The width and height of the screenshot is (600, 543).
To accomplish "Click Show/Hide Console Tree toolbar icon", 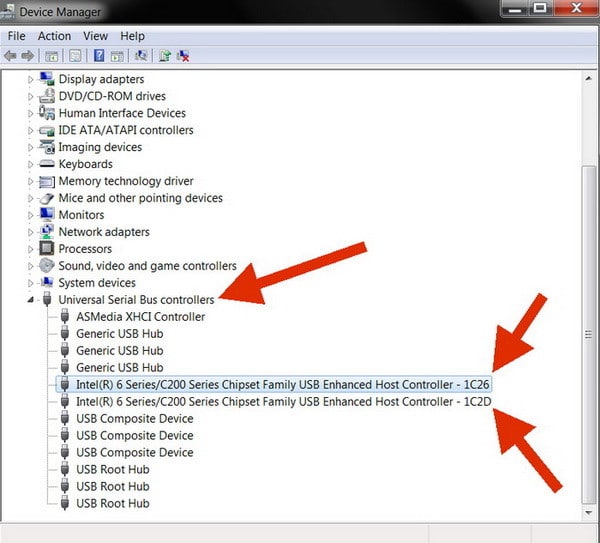I will [x=52, y=56].
